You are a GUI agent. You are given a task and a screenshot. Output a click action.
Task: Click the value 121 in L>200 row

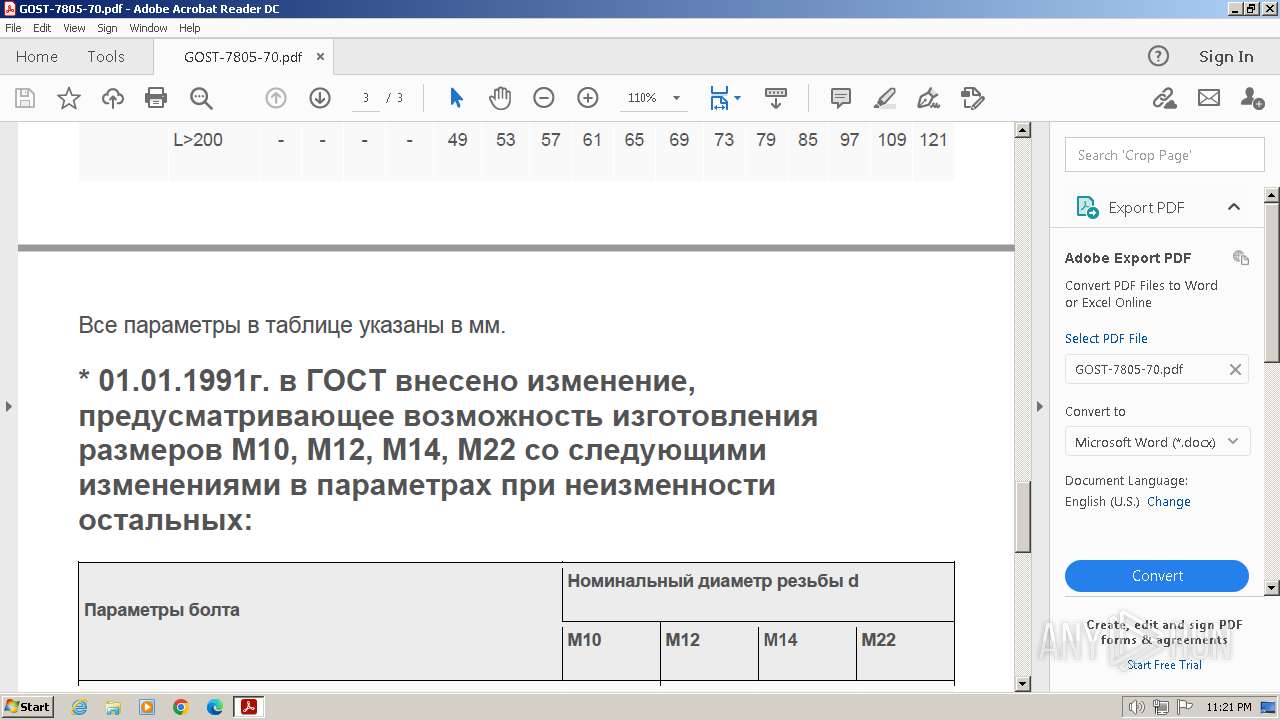tap(933, 140)
